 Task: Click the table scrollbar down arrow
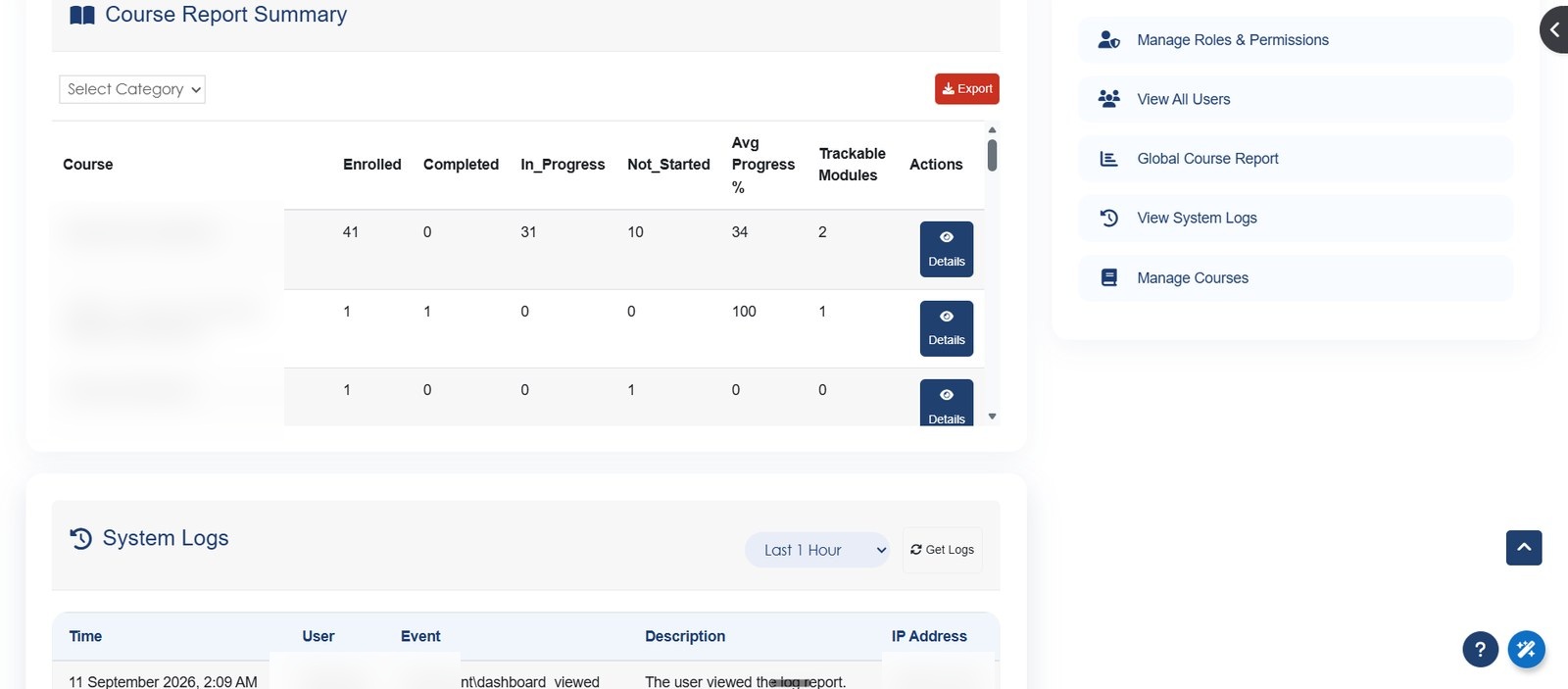[992, 417]
